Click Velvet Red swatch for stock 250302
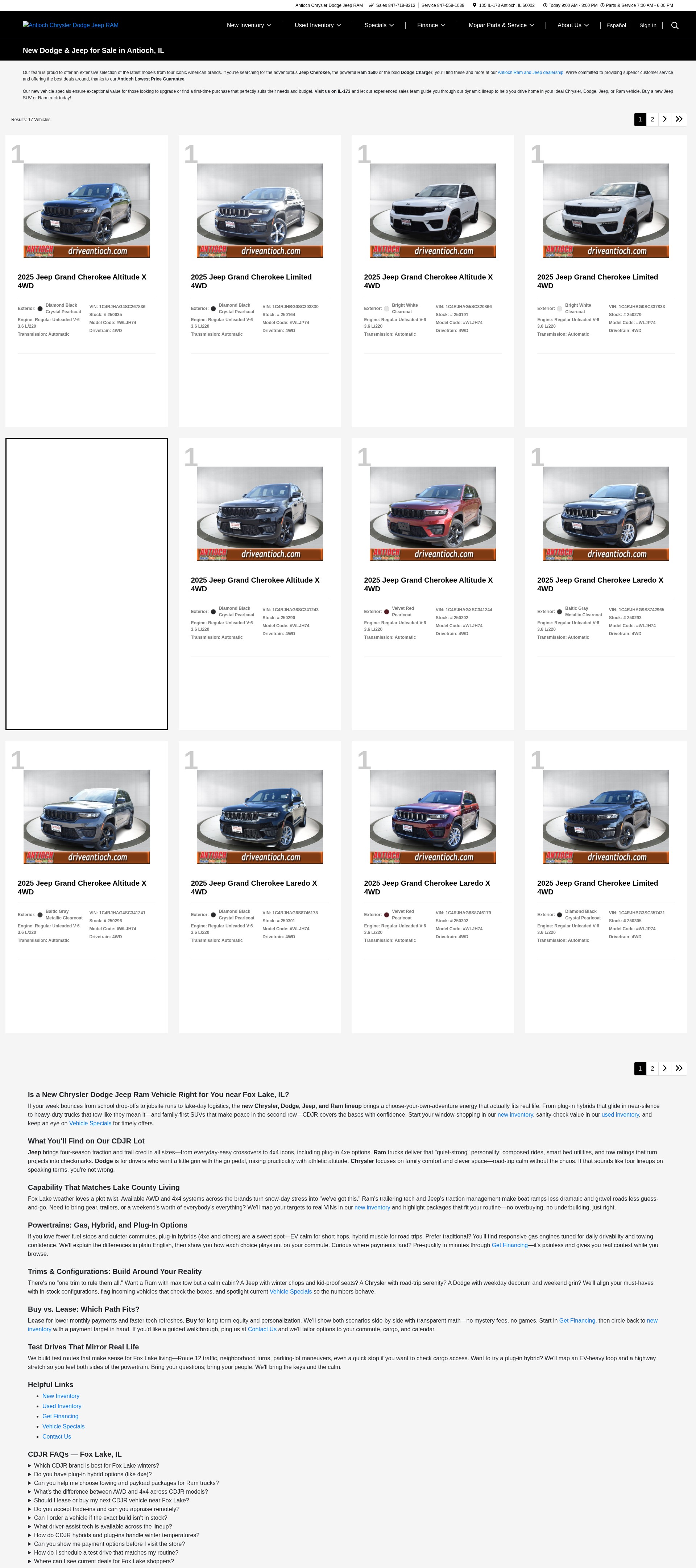The image size is (696, 1568). [x=386, y=915]
